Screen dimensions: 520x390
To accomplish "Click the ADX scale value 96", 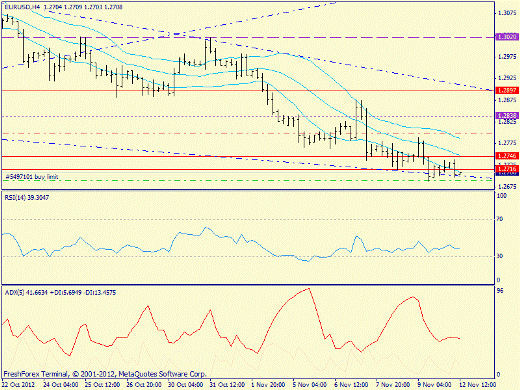I will (500, 291).
